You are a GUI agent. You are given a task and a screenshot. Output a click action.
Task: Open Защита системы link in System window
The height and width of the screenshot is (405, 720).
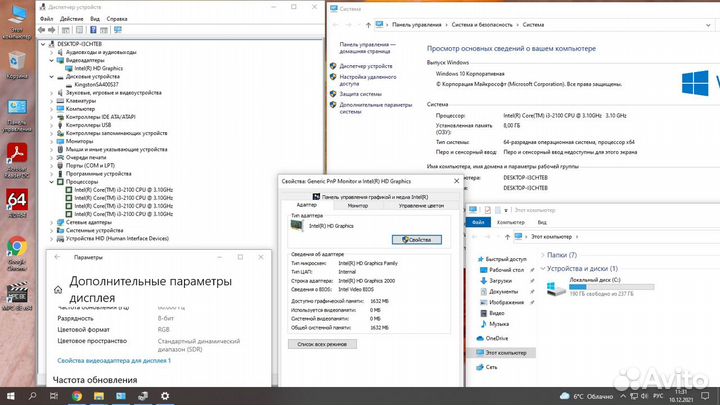pyautogui.click(x=360, y=94)
